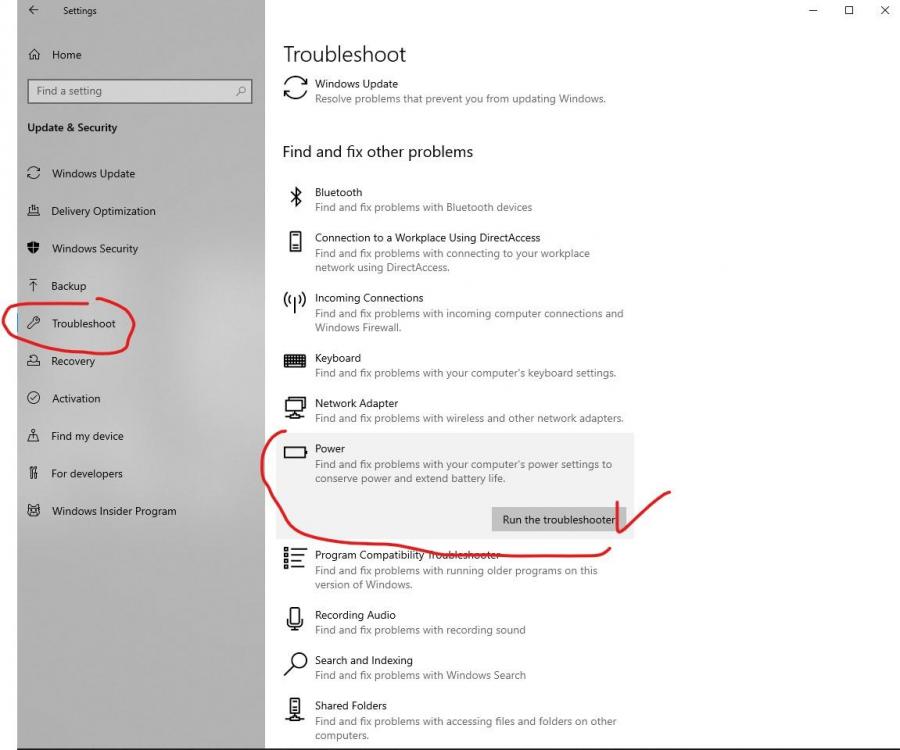The width and height of the screenshot is (900, 750).
Task: Click the Shared Folders server icon
Action: point(294,709)
